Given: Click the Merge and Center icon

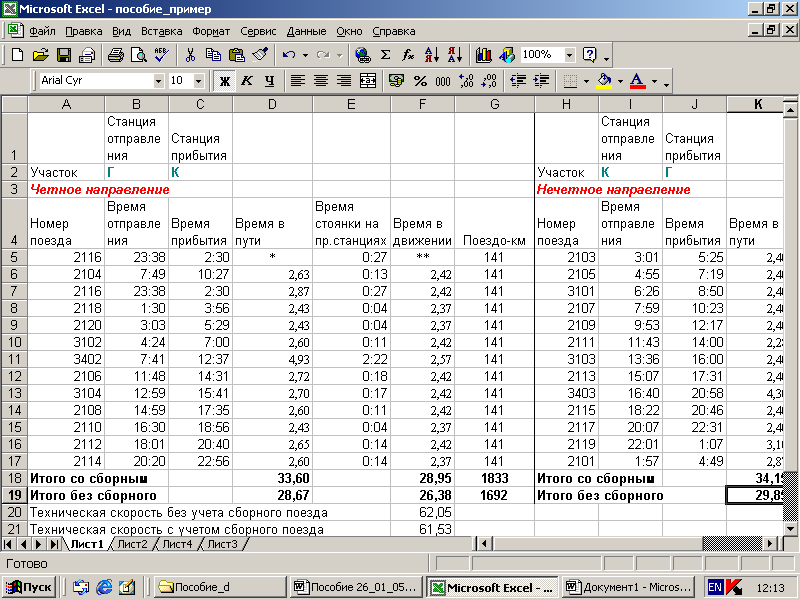Looking at the screenshot, I should [x=368, y=81].
